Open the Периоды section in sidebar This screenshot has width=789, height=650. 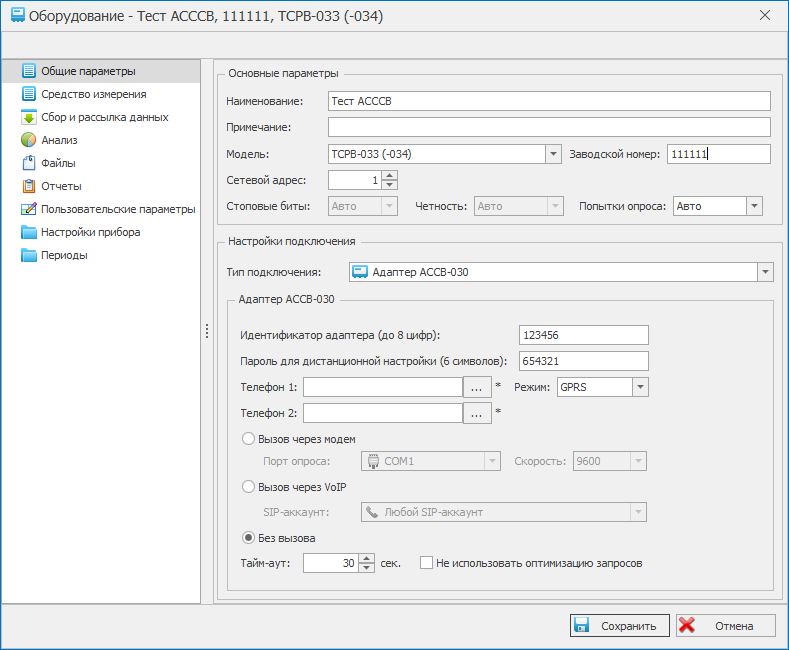click(64, 255)
